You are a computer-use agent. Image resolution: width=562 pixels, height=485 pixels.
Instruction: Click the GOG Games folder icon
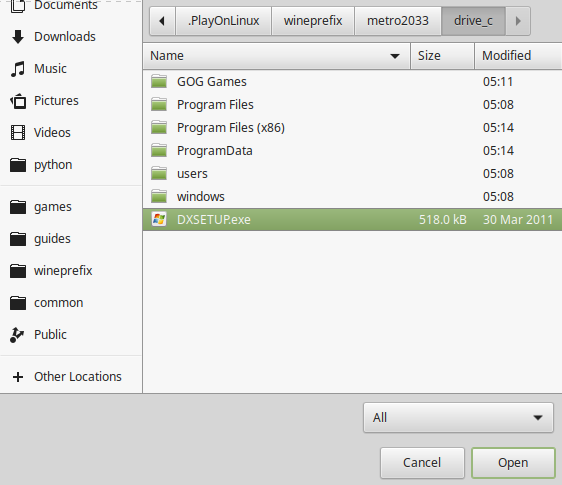pos(159,81)
